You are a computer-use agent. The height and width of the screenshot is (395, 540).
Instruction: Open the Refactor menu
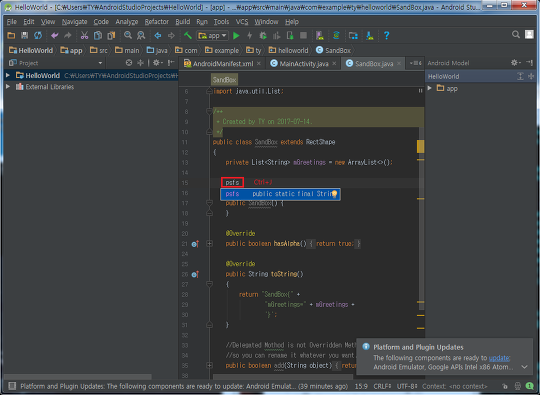[157, 22]
